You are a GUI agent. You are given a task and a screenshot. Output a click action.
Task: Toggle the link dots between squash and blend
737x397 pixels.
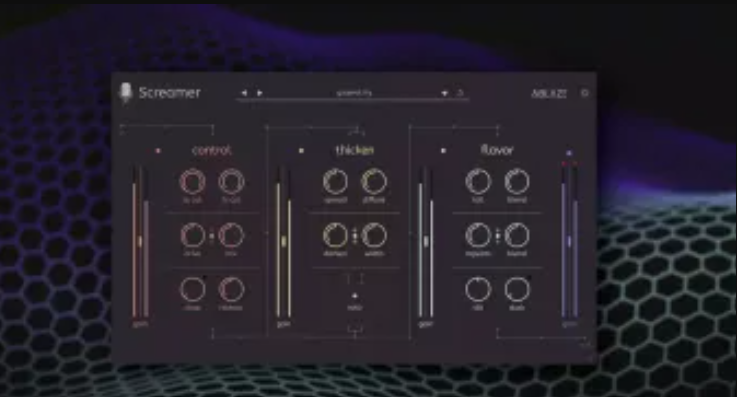click(498, 236)
